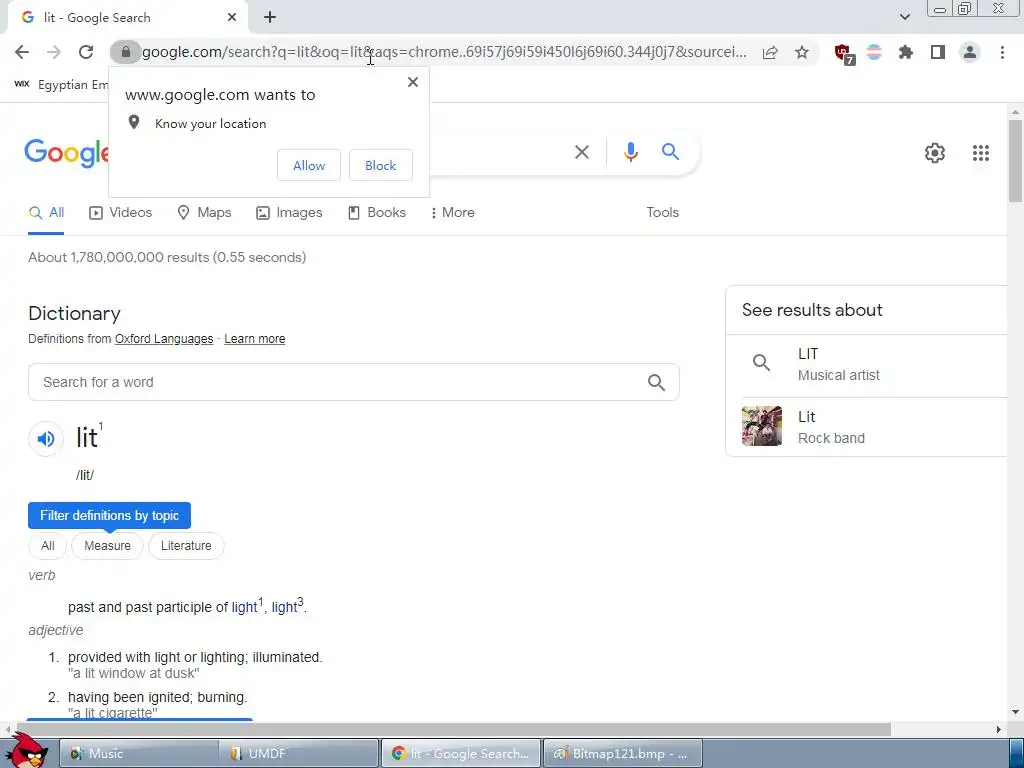Switch to the Images tab
Screen dimensions: 1024x768
(289, 213)
